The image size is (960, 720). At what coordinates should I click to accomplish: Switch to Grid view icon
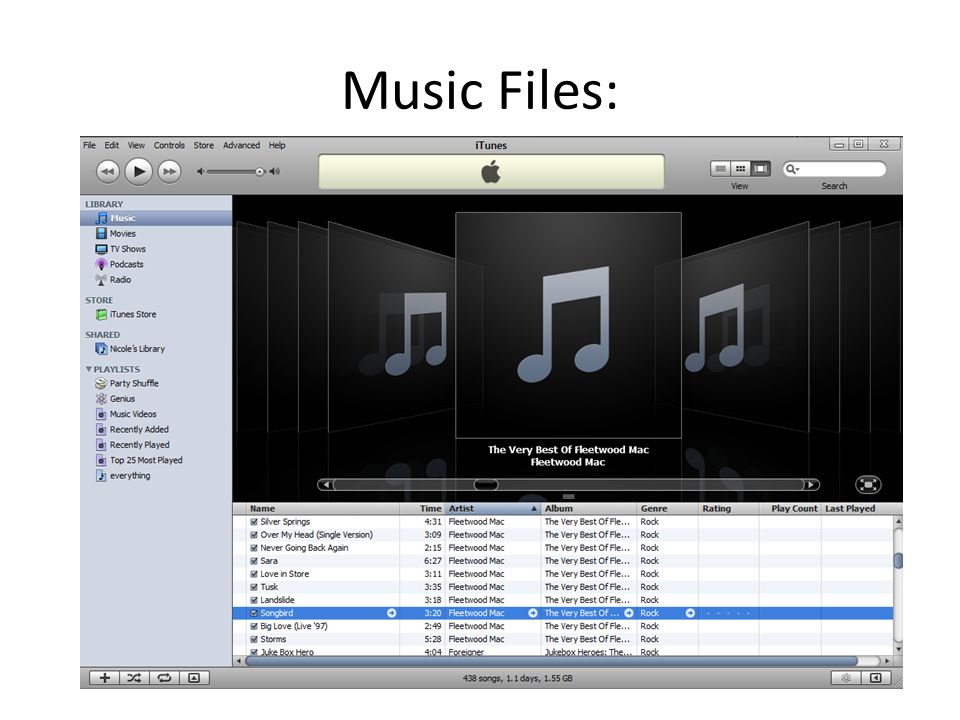740,169
